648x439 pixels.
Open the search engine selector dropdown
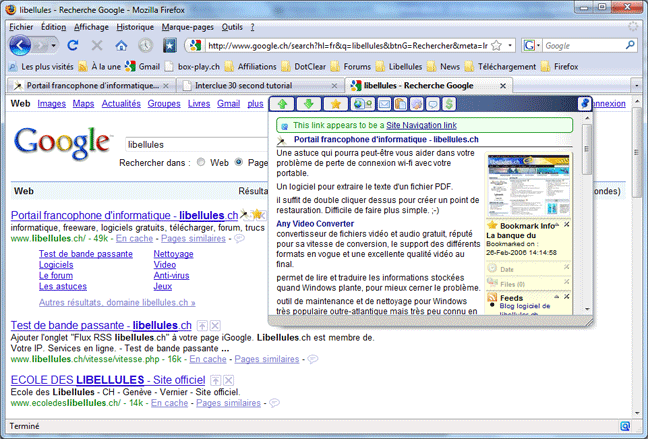pos(538,45)
